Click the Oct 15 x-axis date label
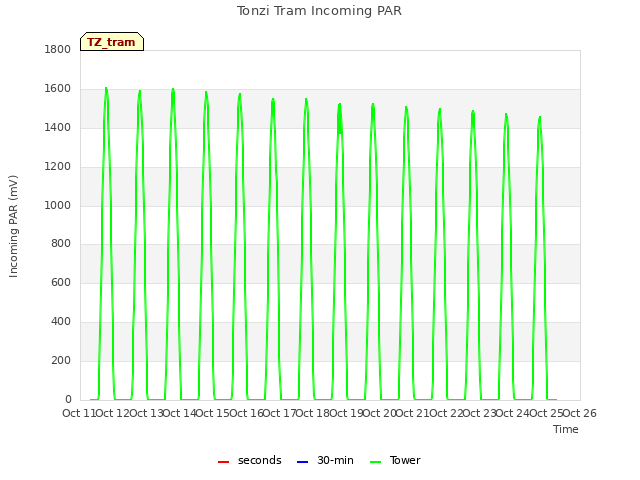This screenshot has width=640, height=480. pyautogui.click(x=213, y=413)
